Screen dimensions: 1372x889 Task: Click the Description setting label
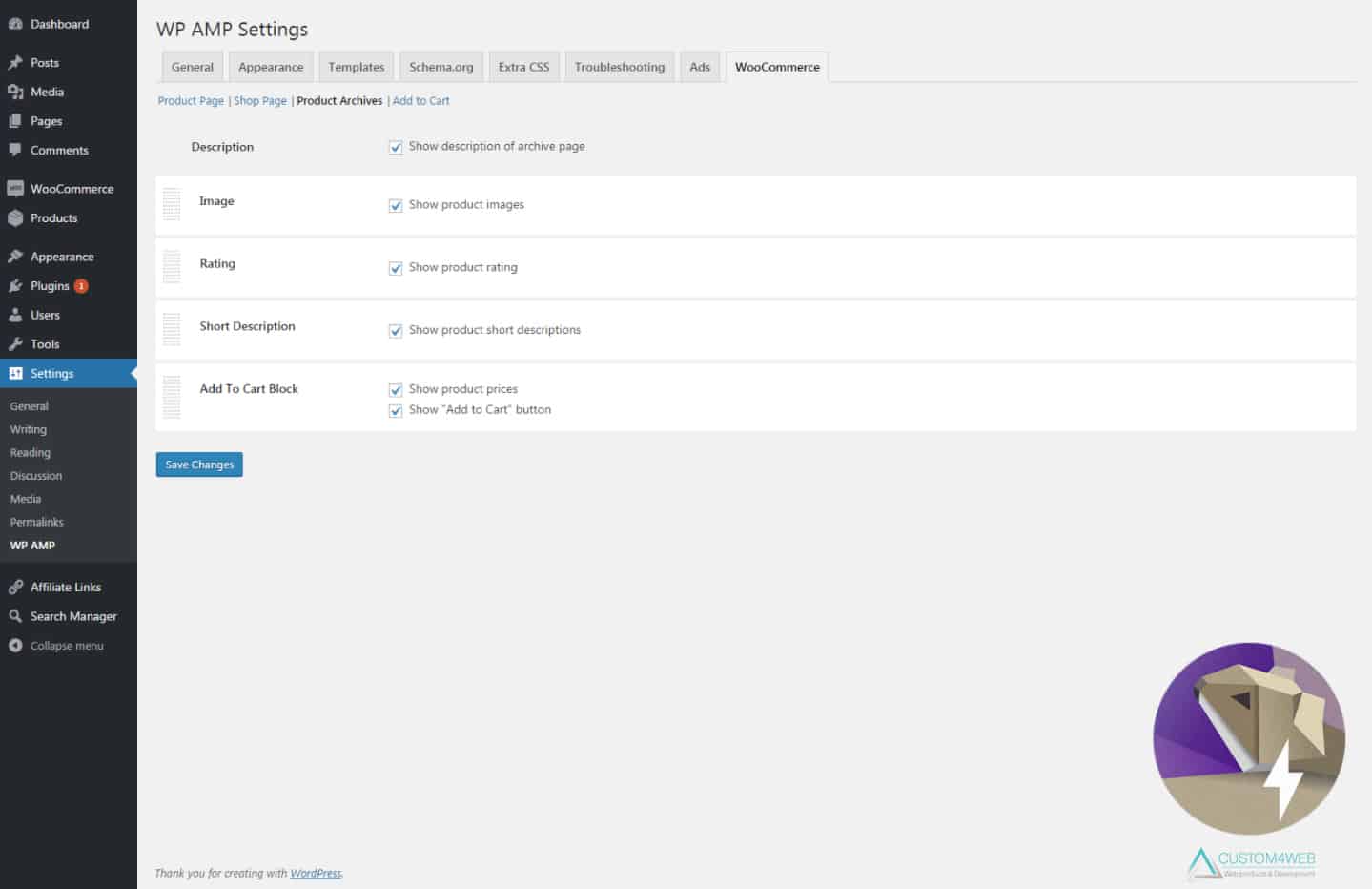(x=222, y=147)
